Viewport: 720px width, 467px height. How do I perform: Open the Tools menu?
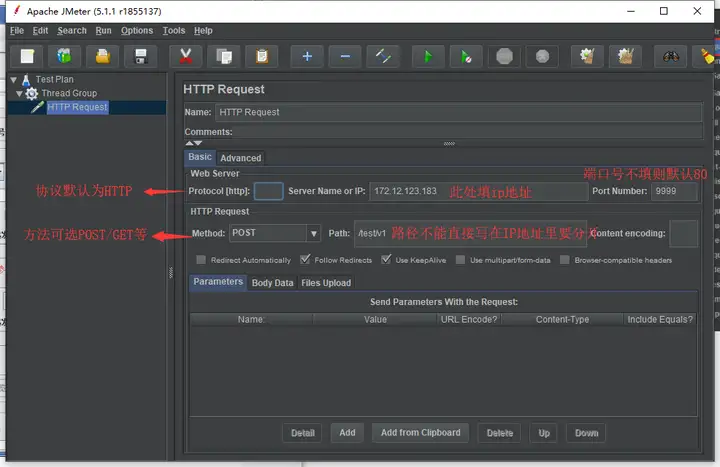(174, 31)
